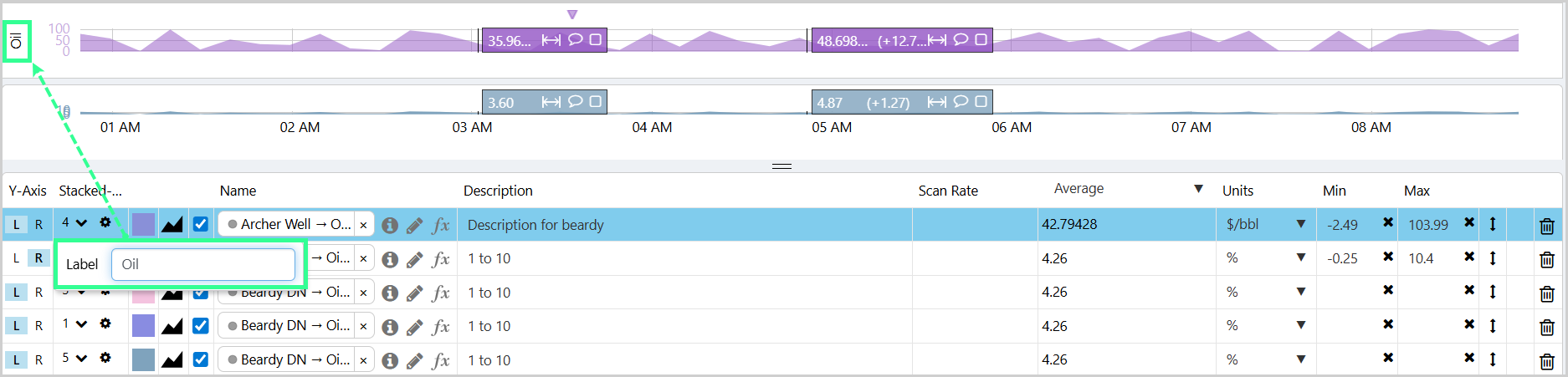Open the Average column dropdown arrow
This screenshot has width=1568, height=377.
pyautogui.click(x=1198, y=189)
